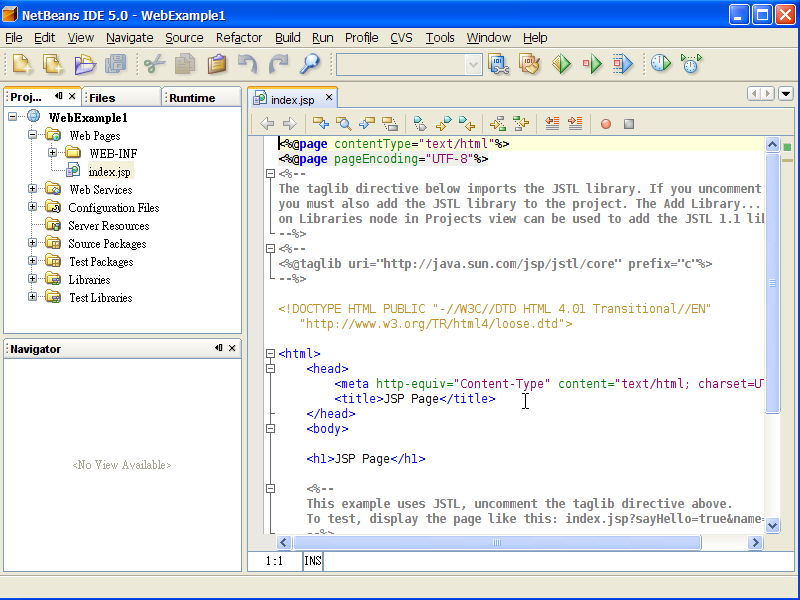Click the Build Main Project icon
Image resolution: width=800 pixels, height=600 pixels.
point(498,64)
